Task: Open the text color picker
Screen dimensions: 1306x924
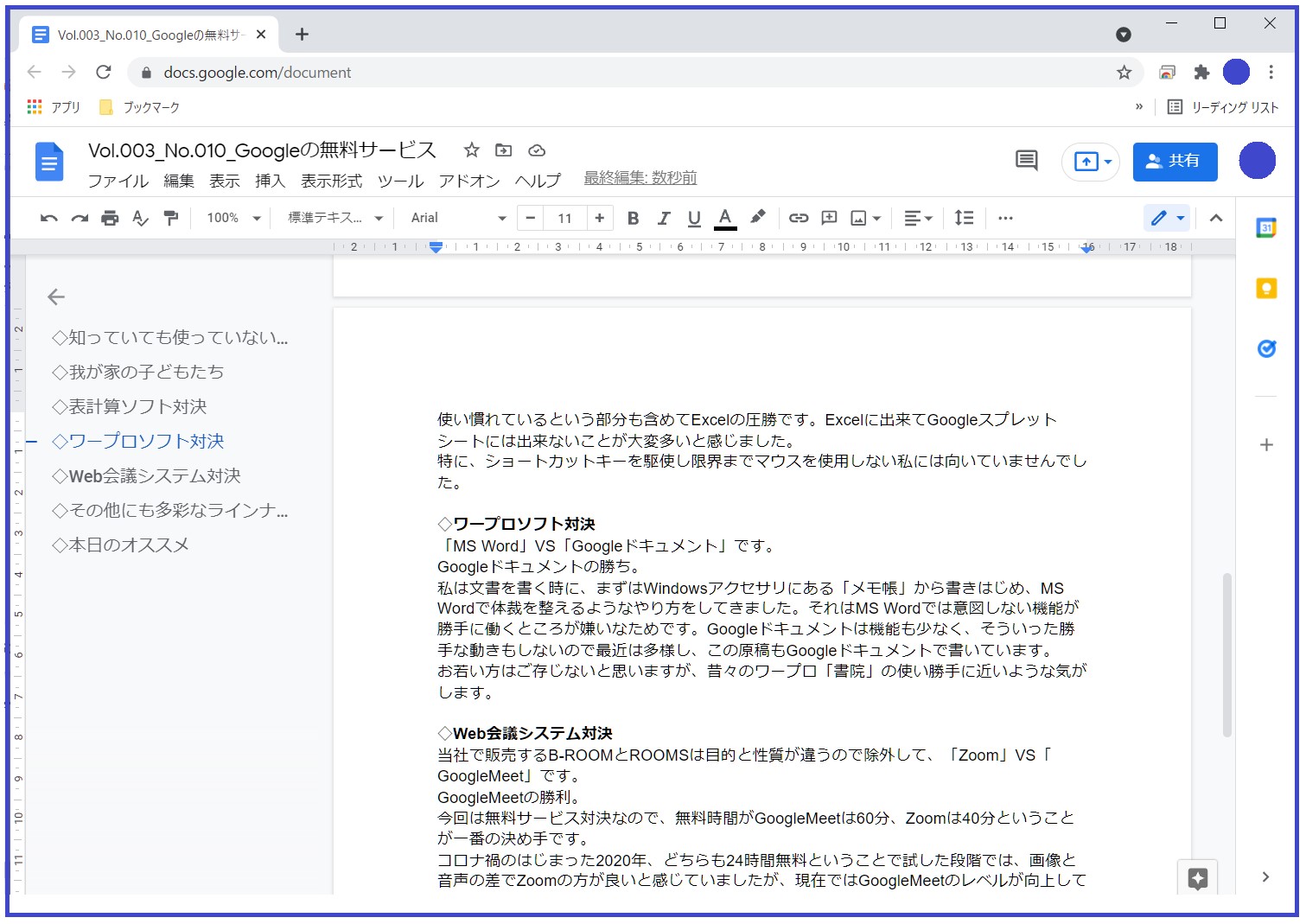Action: tap(725, 219)
